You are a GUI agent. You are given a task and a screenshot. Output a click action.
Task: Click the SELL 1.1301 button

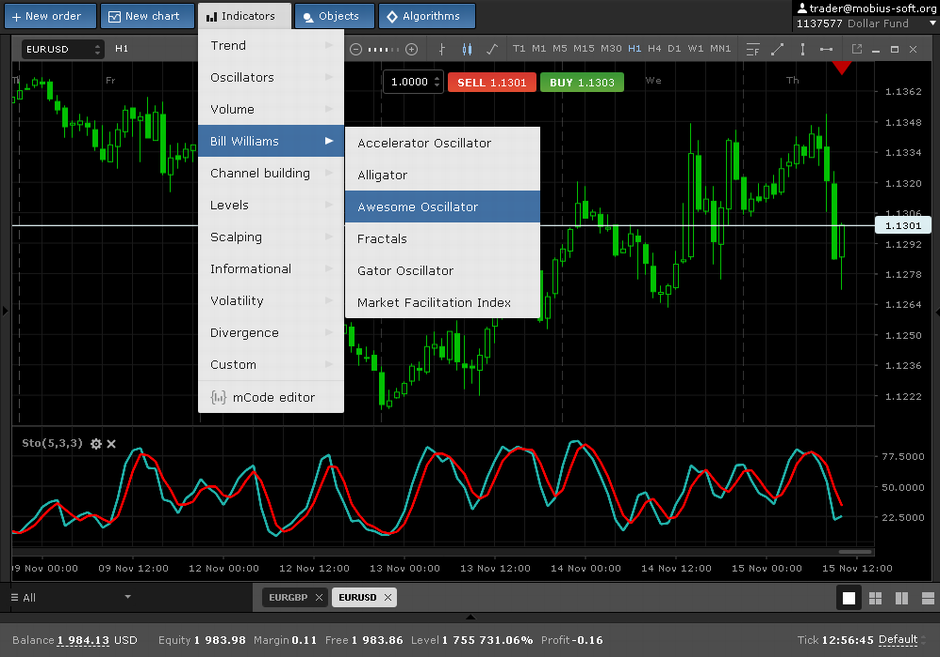[492, 83]
